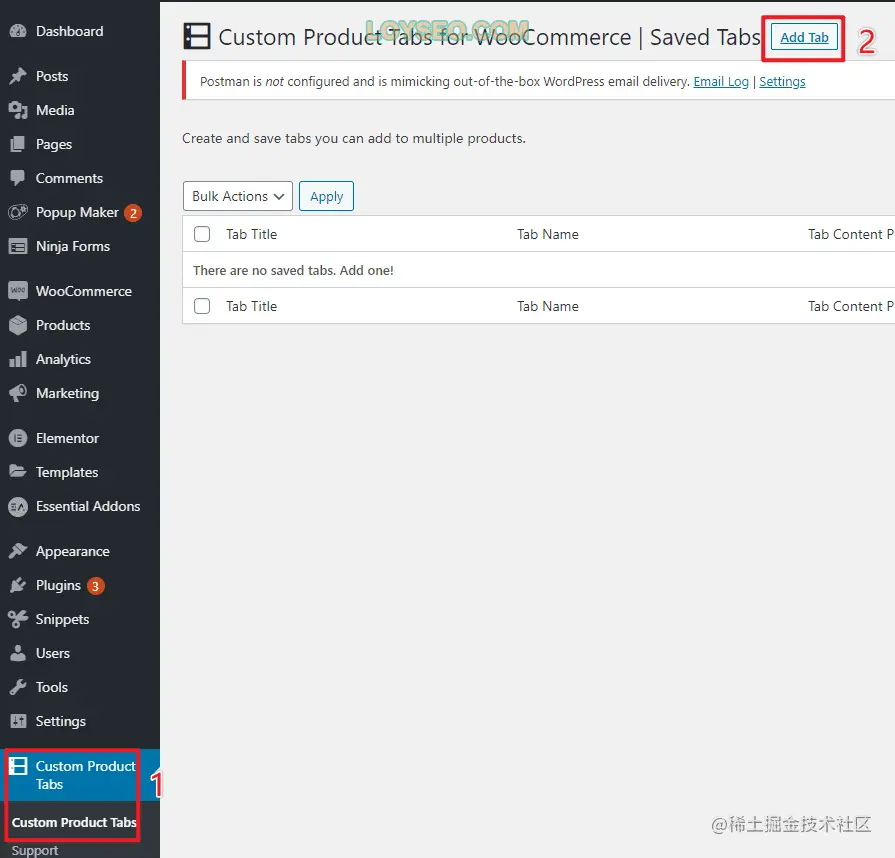Click the Apply button
Viewport: 895px width, 858px height.
click(x=326, y=196)
